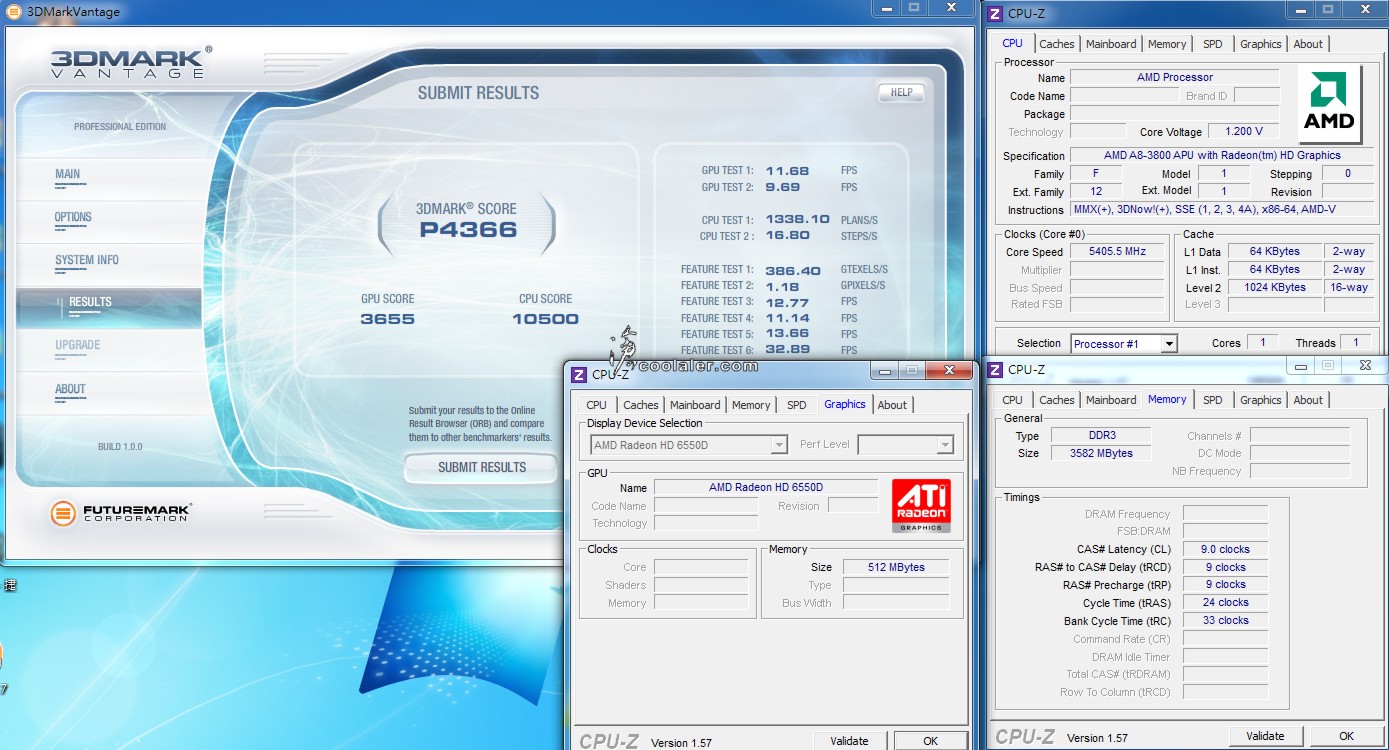Switch to SPD tab in top CPU-Z window
The image size is (1389, 750).
click(1213, 44)
